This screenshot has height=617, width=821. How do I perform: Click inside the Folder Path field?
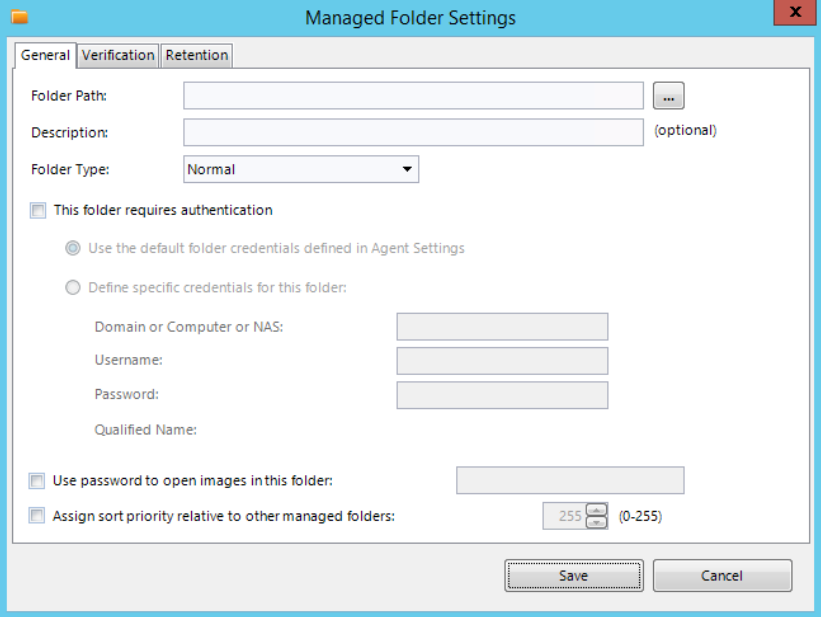pyautogui.click(x=410, y=95)
